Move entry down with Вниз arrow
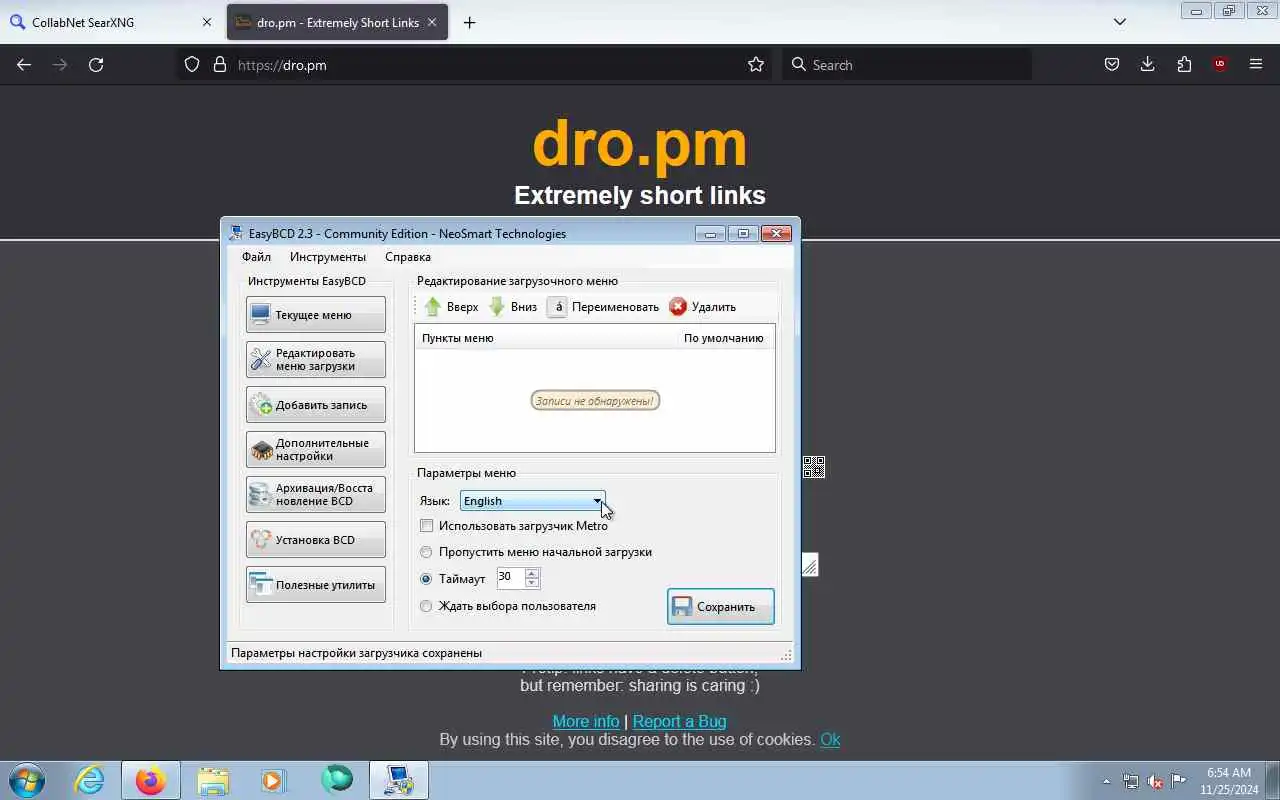Viewport: 1280px width, 800px height. point(513,307)
